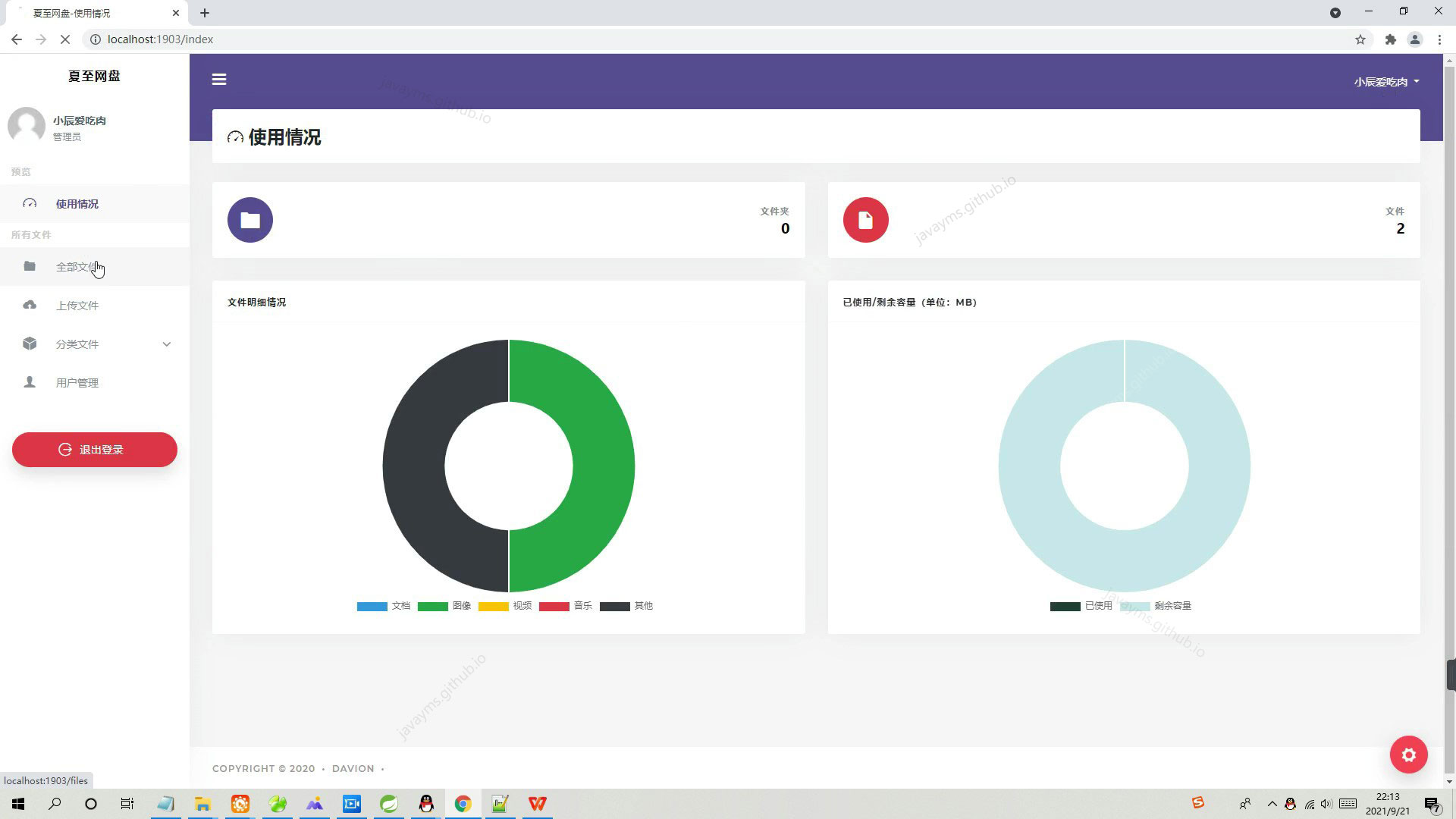Image resolution: width=1456 pixels, height=819 pixels.
Task: Select 使用情况 in the sidebar
Action: pyautogui.click(x=77, y=204)
